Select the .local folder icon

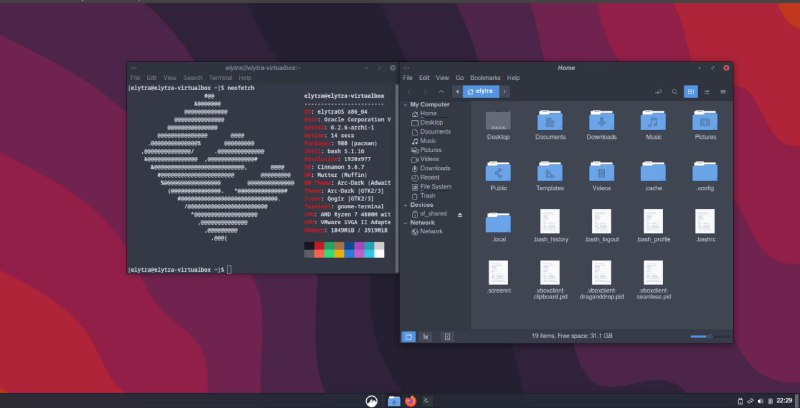coord(498,223)
